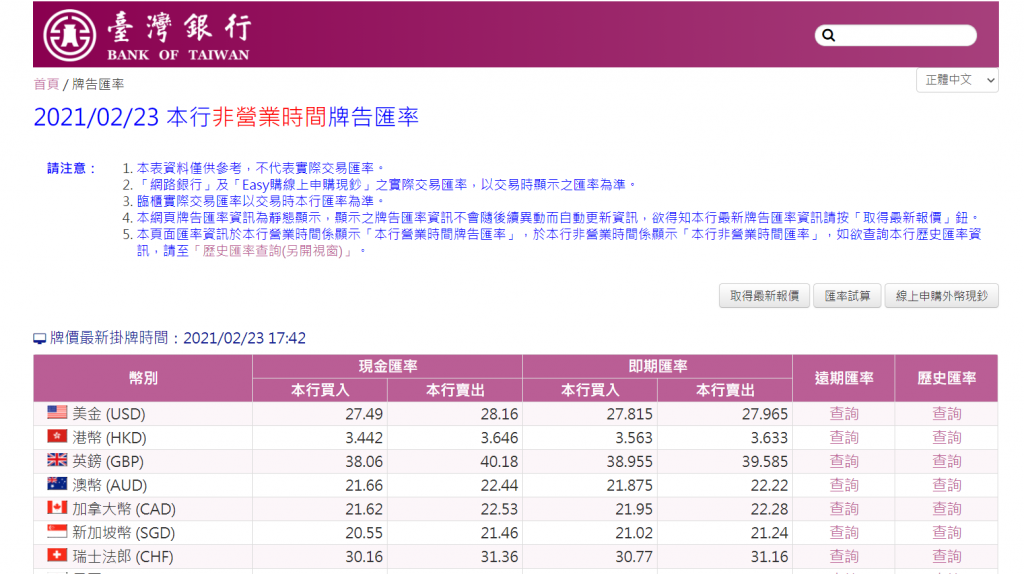This screenshot has width=1024, height=574.
Task: Open AUD 遠期匯率 查詢 link
Action: [844, 485]
